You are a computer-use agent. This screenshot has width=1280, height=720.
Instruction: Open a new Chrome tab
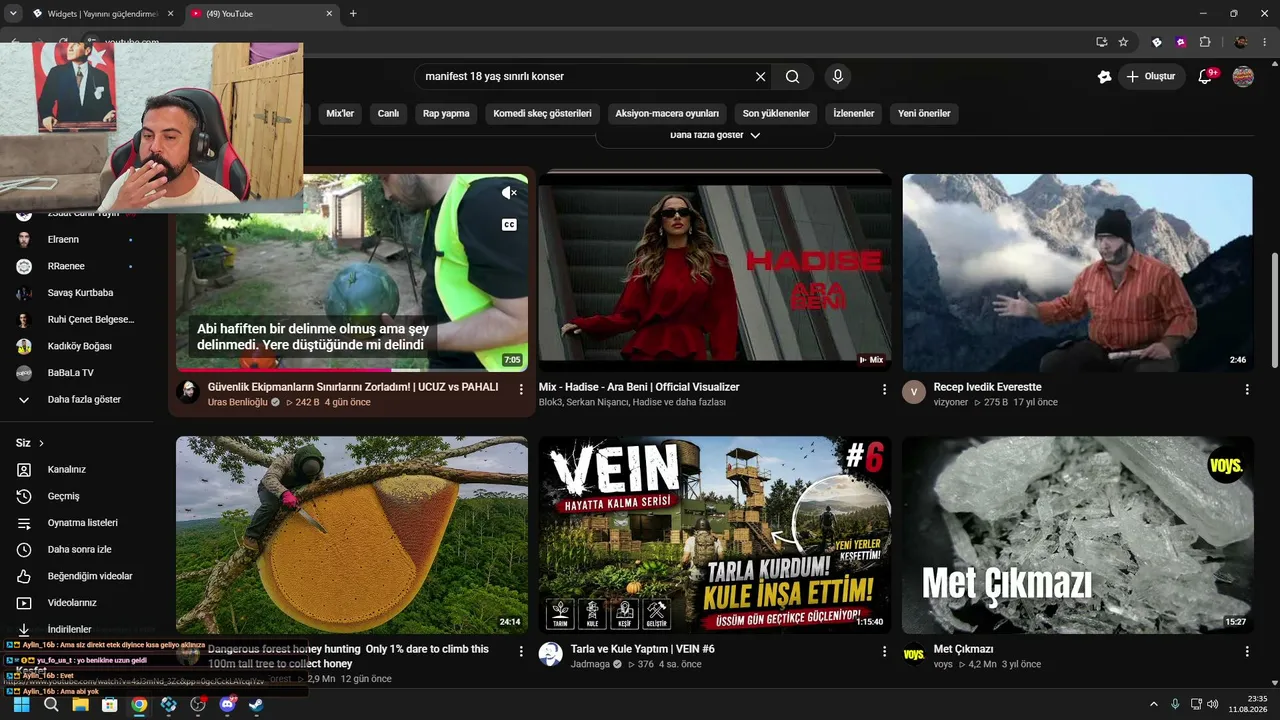coord(353,14)
